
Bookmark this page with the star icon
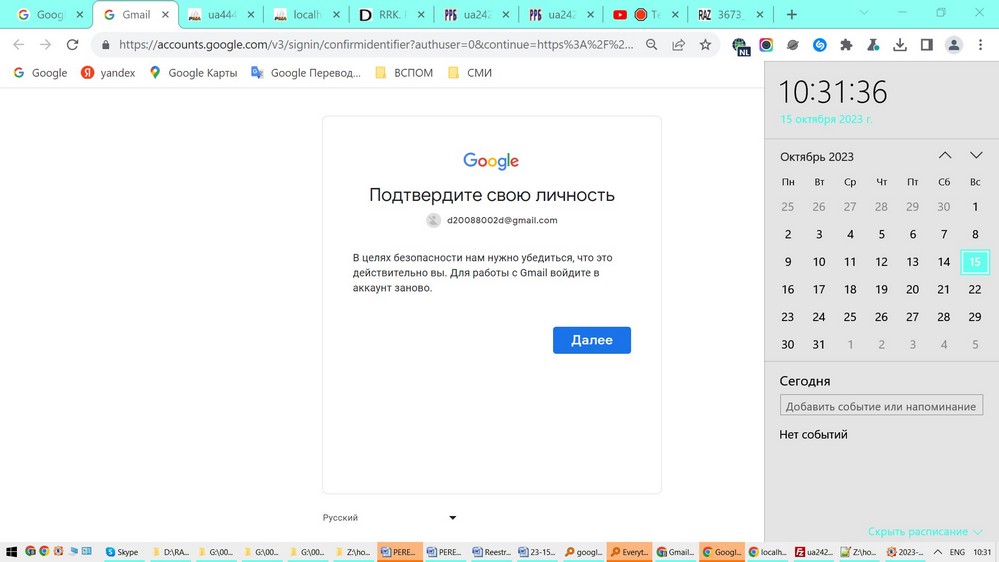click(705, 45)
